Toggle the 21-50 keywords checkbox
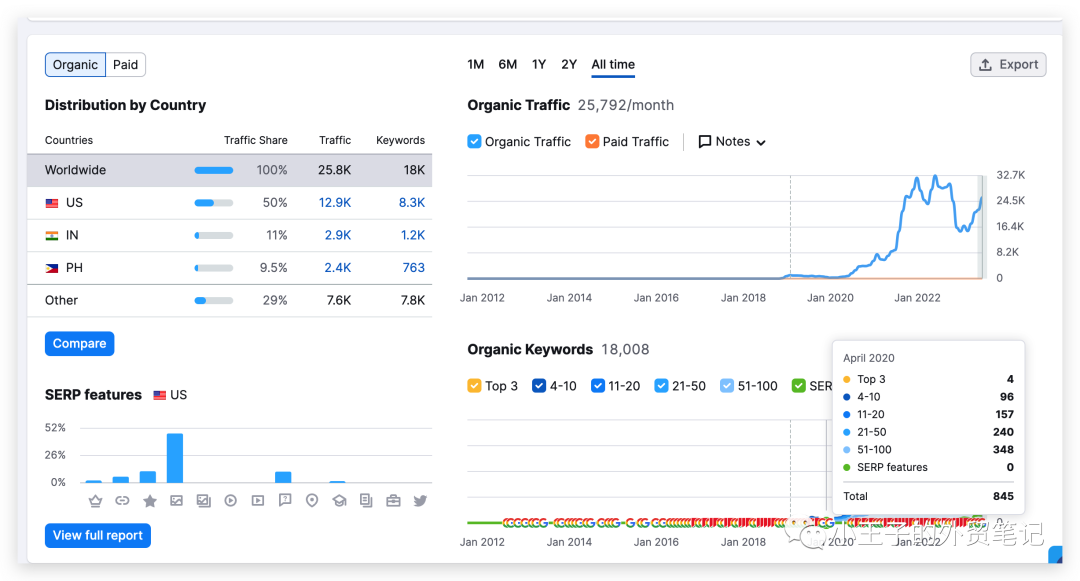Screen dimensions: 1080x581 662,386
